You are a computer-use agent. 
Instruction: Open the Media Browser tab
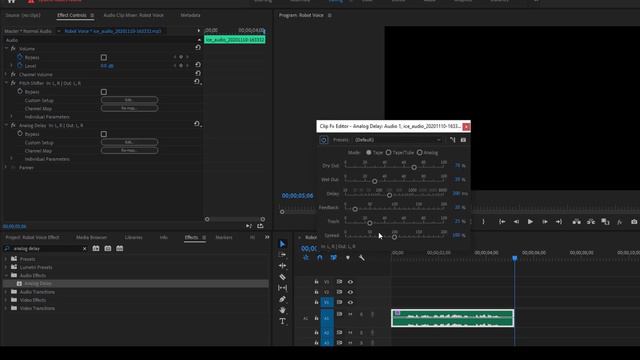tap(91, 237)
